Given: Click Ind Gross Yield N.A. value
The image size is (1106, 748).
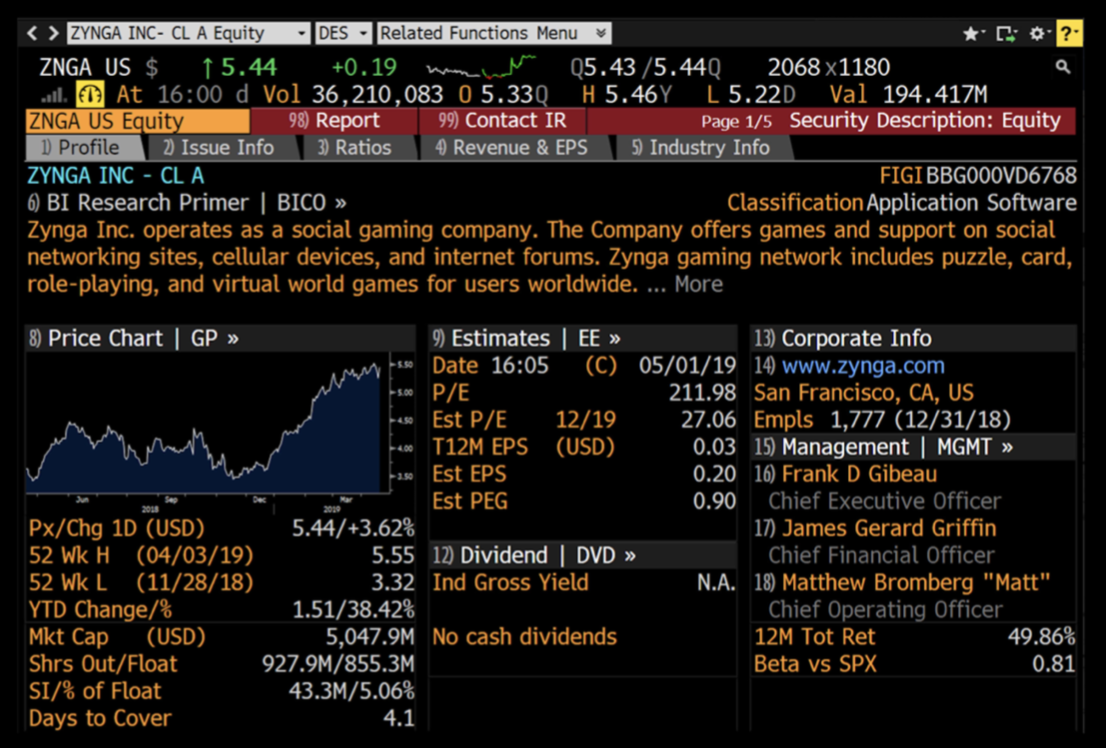Looking at the screenshot, I should click(x=716, y=583).
